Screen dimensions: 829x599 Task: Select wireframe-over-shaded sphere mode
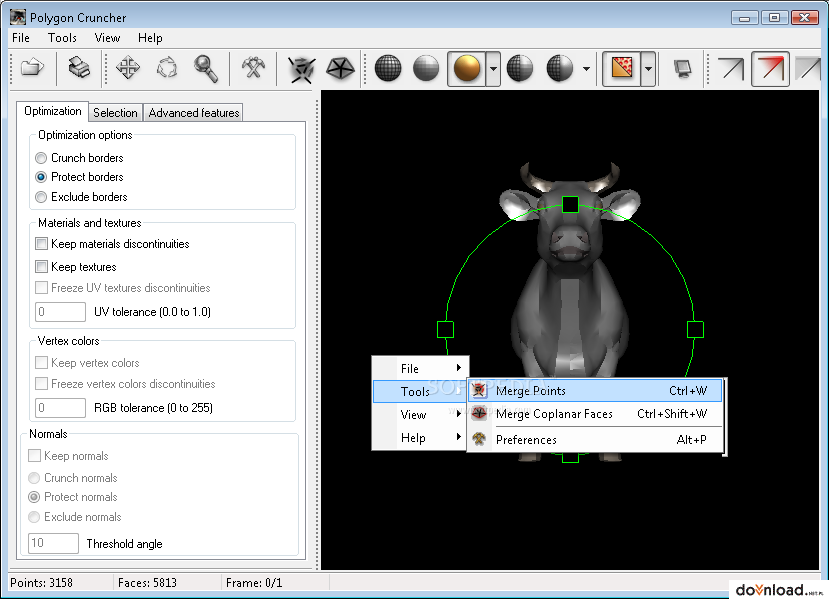click(x=560, y=68)
